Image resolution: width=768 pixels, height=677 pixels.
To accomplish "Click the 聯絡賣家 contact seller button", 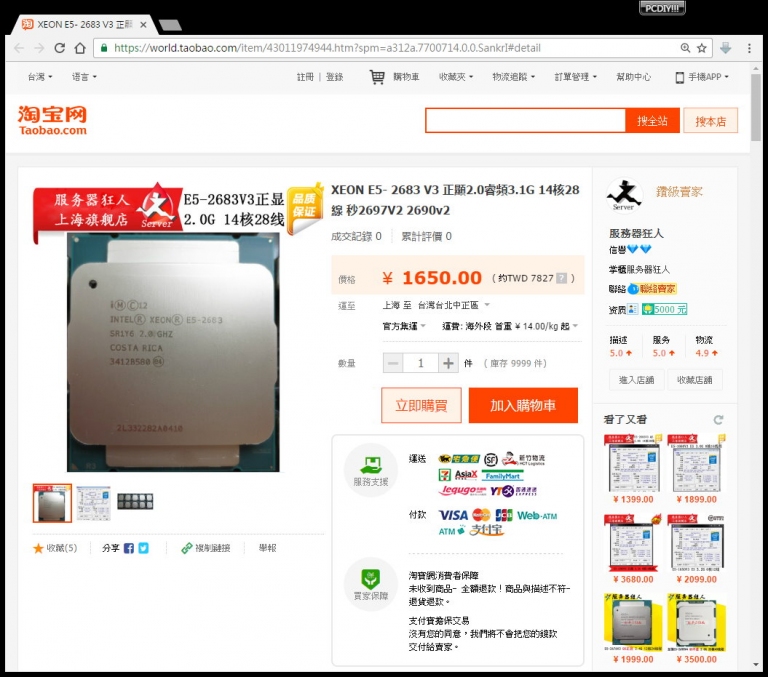I will coord(653,289).
